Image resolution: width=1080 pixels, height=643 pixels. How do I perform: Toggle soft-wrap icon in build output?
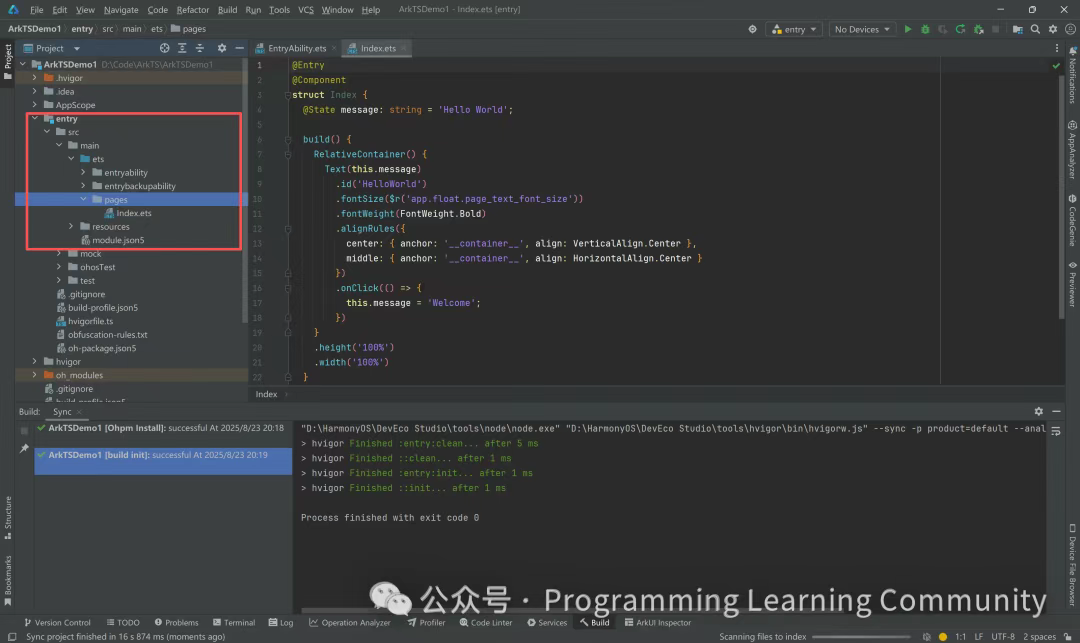click(1056, 431)
